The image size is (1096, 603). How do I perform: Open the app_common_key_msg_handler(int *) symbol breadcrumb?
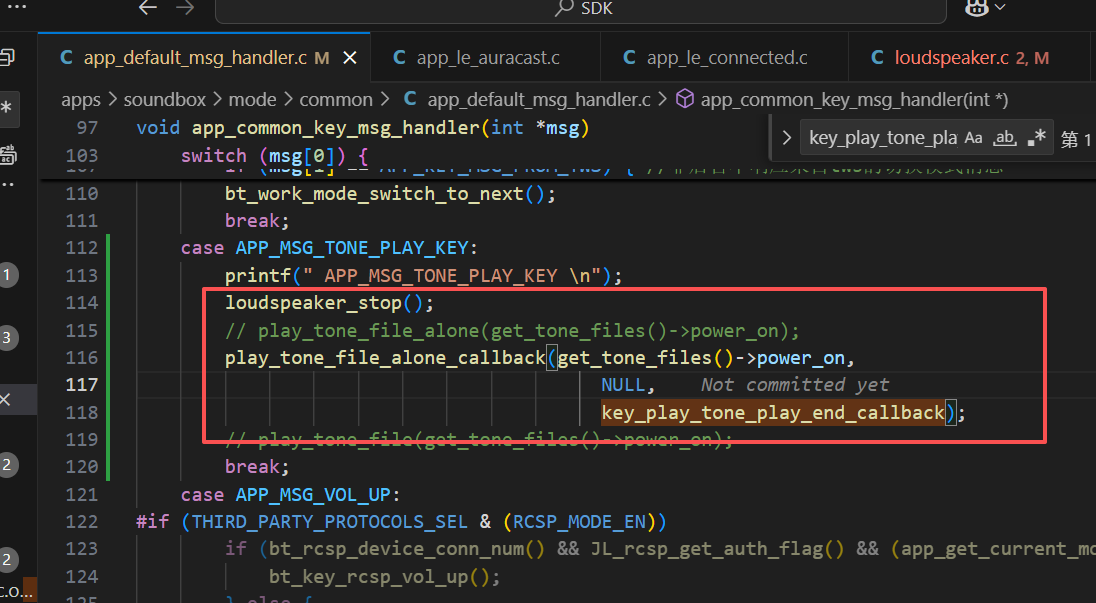842,100
